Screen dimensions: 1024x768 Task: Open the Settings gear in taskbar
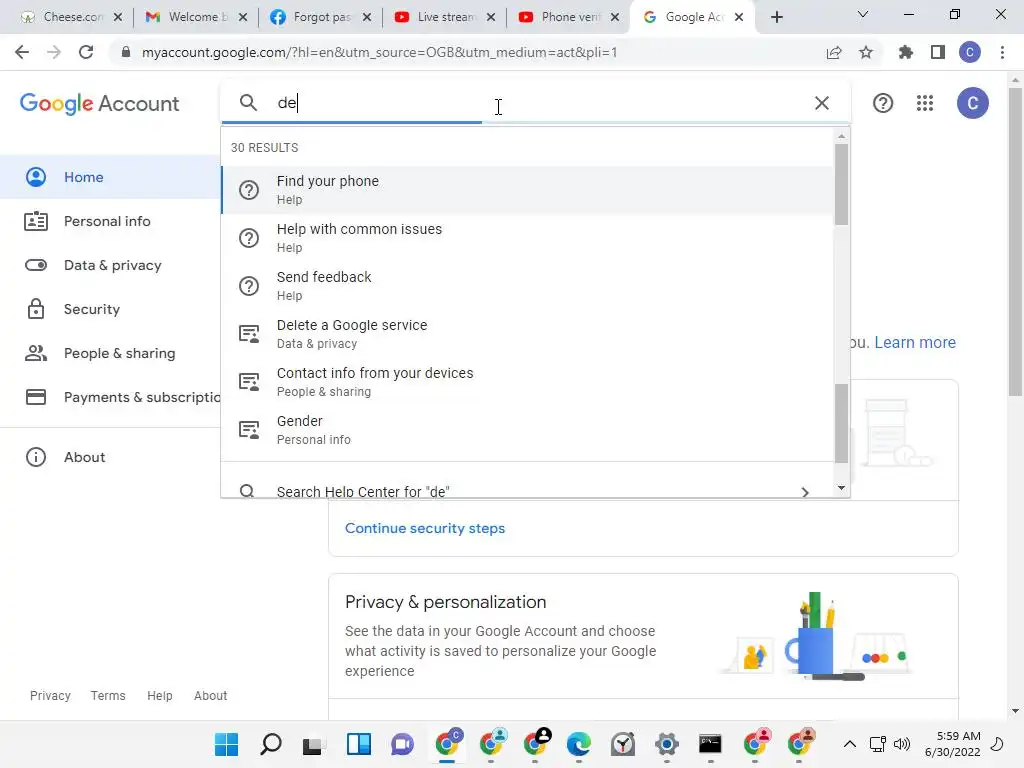click(667, 744)
